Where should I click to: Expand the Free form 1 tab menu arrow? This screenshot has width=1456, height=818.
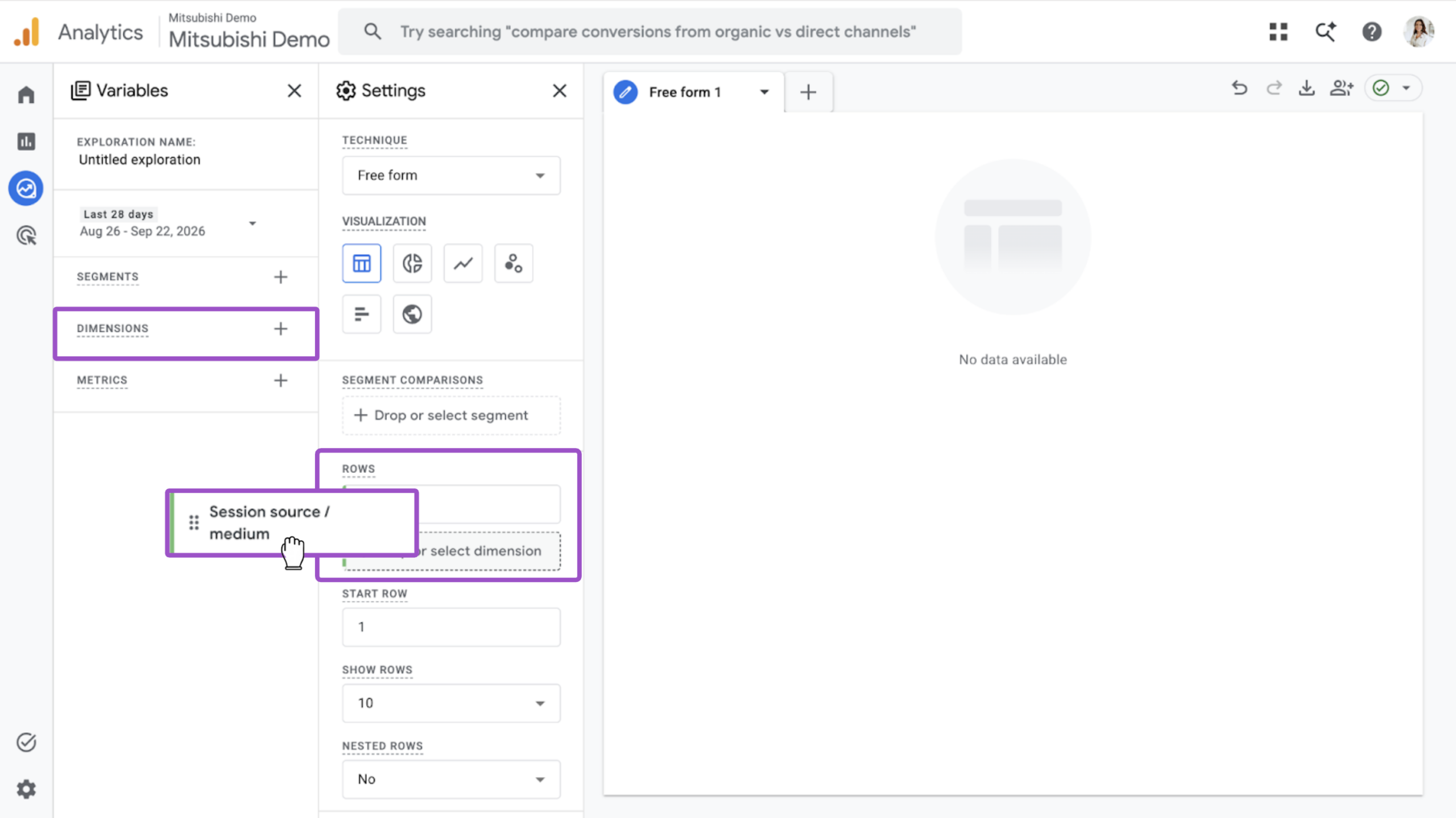764,92
